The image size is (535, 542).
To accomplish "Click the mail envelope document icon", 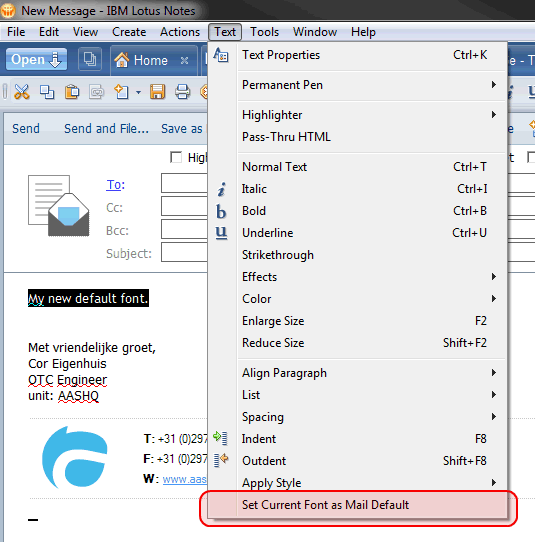I will (59, 206).
